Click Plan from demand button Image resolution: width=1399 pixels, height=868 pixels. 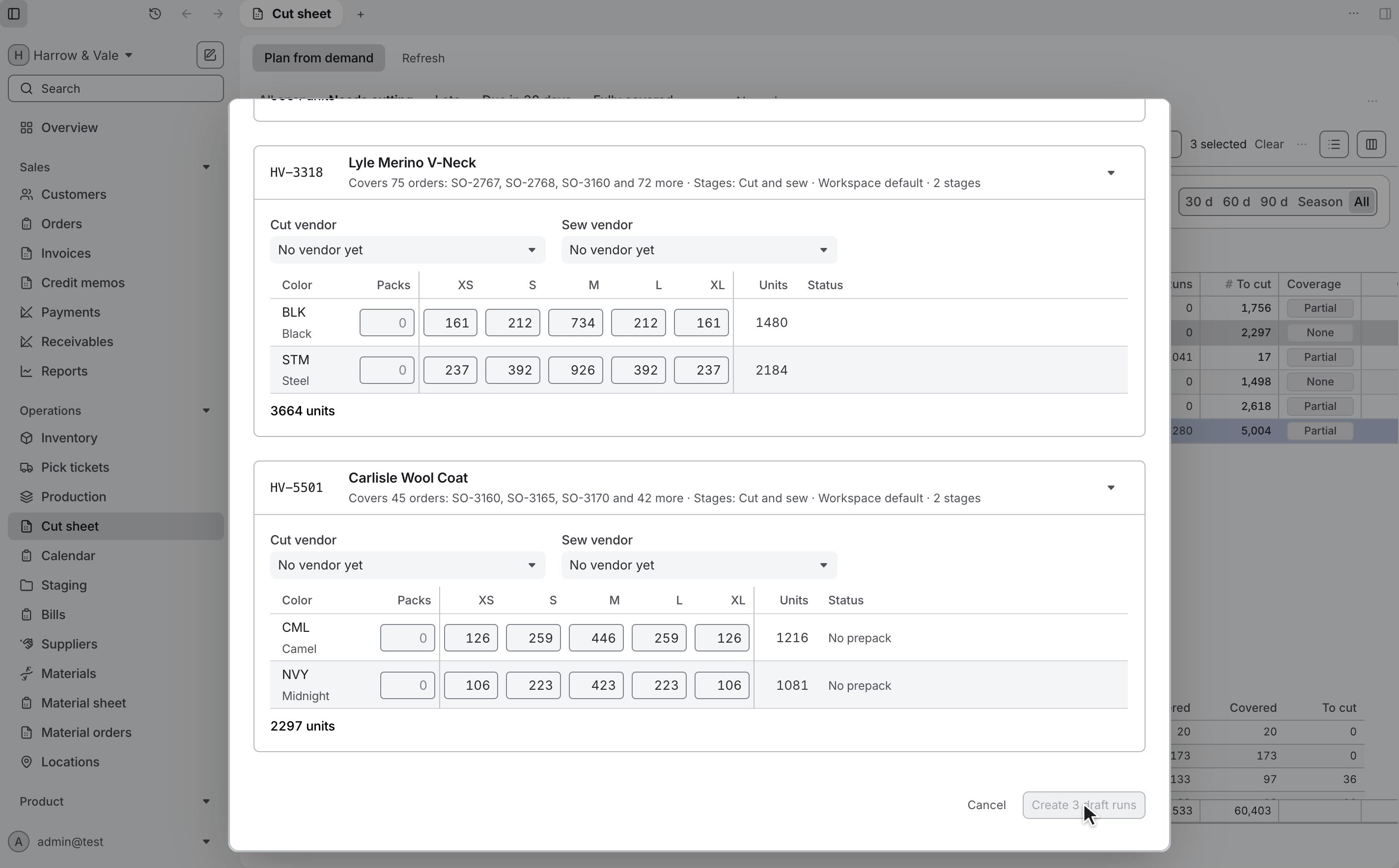(x=319, y=58)
